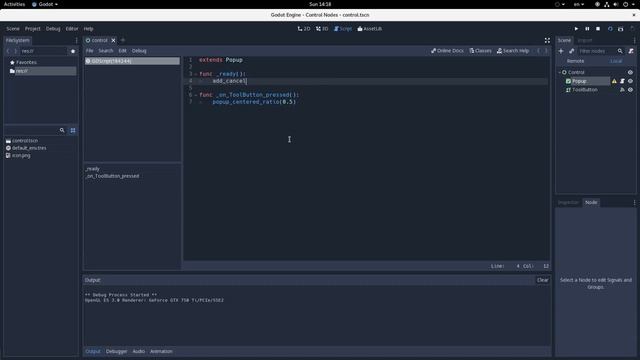This screenshot has height=360, width=640.
Task: Open the Project menu
Action: pyautogui.click(x=33, y=29)
